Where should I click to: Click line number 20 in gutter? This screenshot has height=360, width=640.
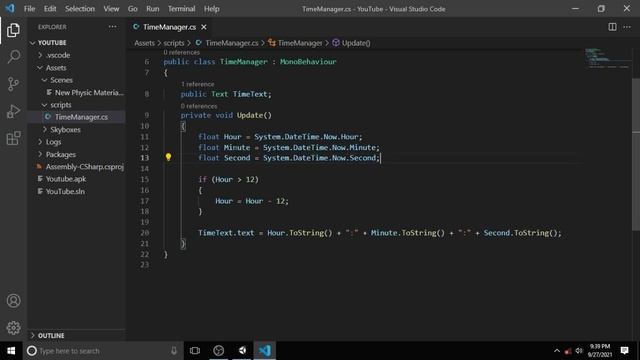(x=145, y=233)
